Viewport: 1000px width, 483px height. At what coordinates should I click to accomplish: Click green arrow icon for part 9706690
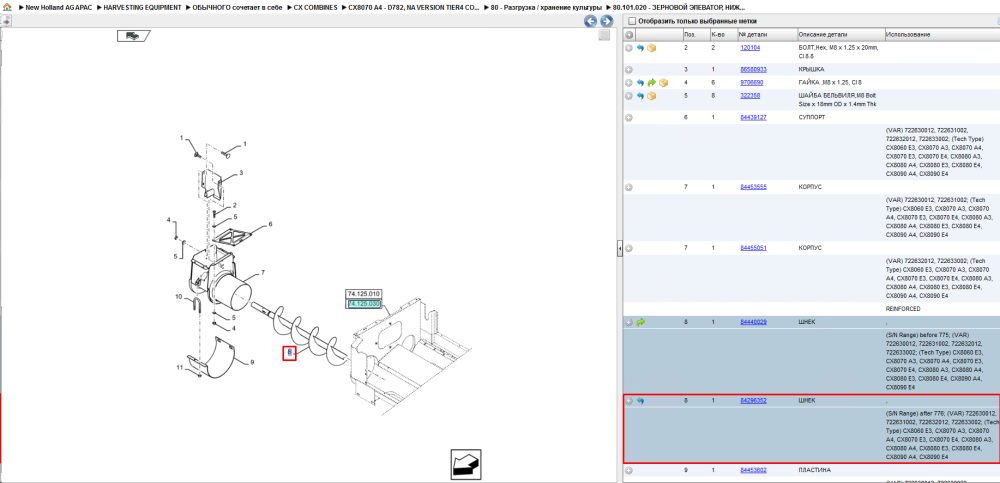pyautogui.click(x=652, y=83)
